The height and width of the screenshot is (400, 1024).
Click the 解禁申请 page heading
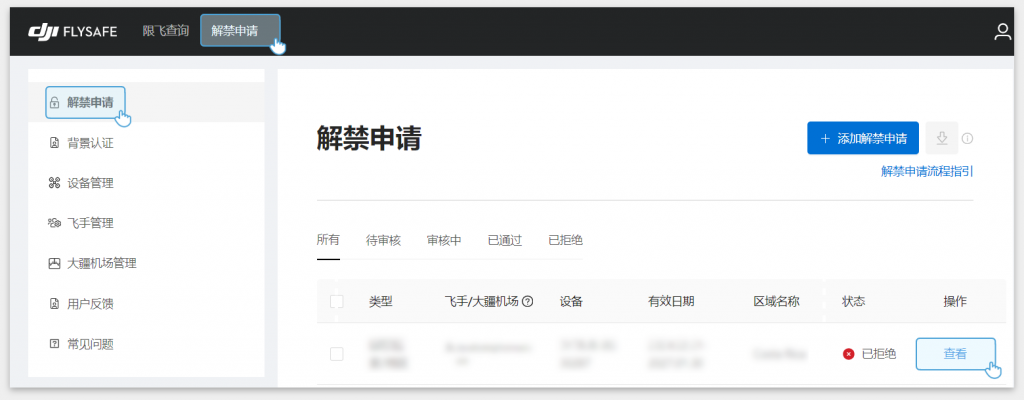pos(369,138)
